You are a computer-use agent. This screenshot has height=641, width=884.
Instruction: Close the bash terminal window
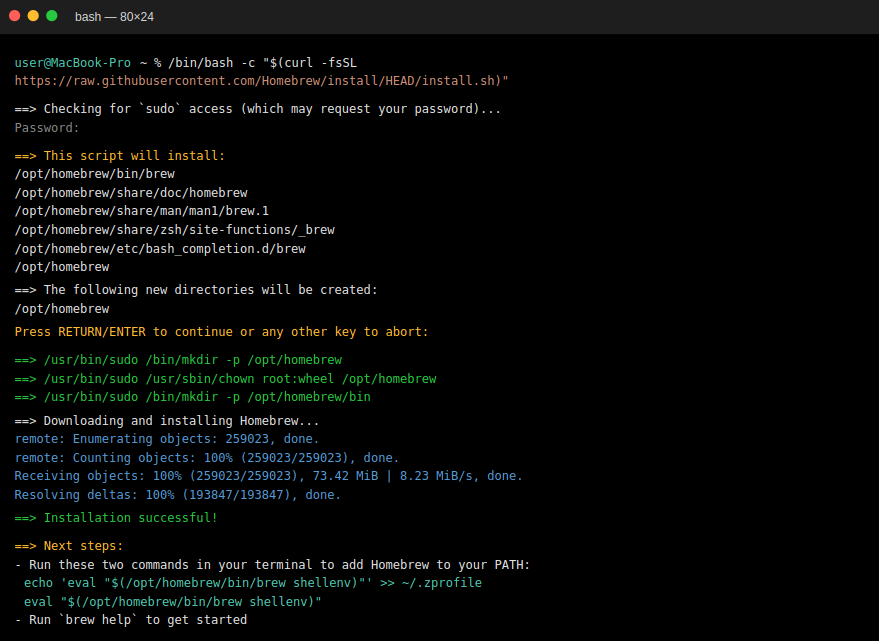[x=15, y=16]
